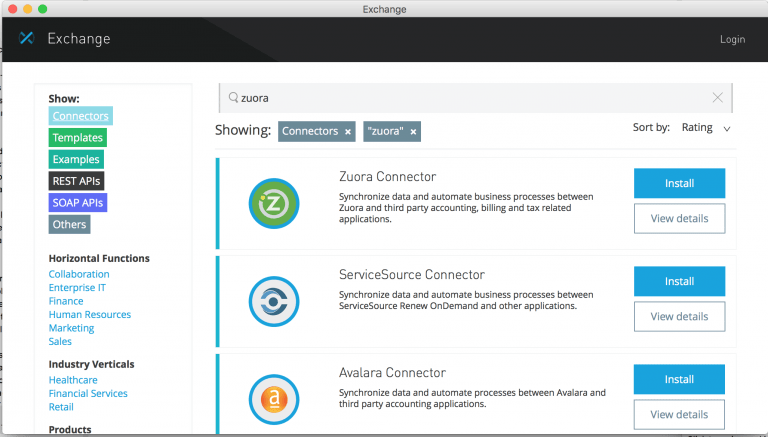
Task: View details of Avalara Connector
Action: [679, 414]
